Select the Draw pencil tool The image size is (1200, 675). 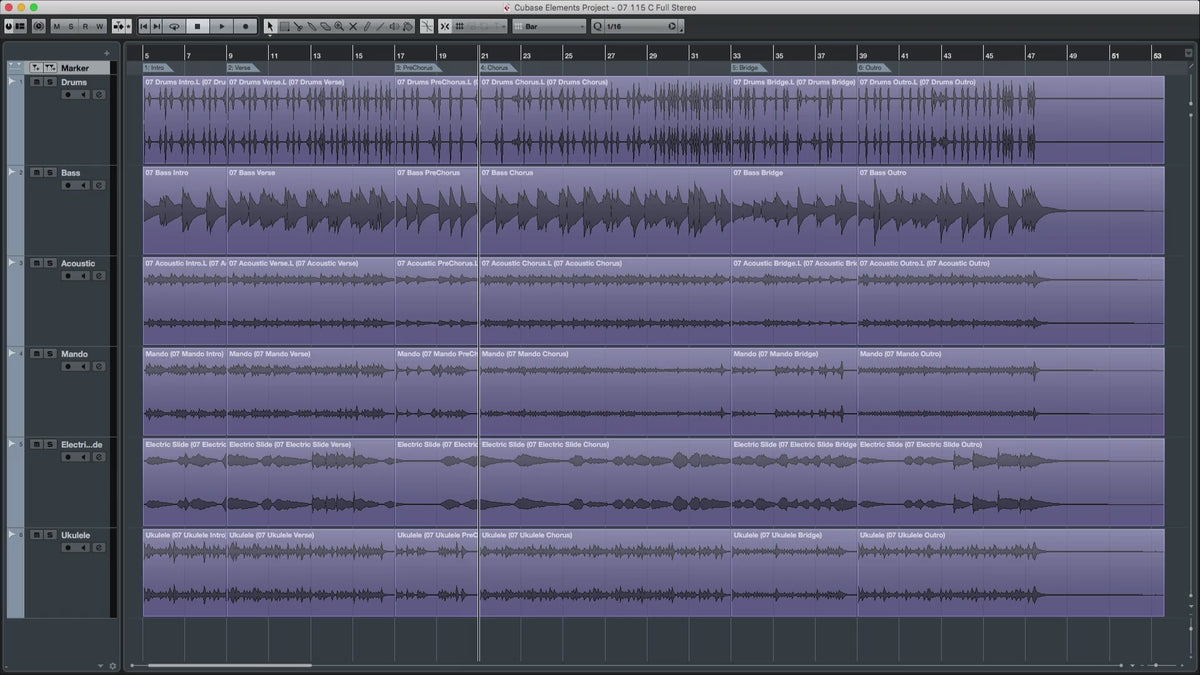[367, 26]
